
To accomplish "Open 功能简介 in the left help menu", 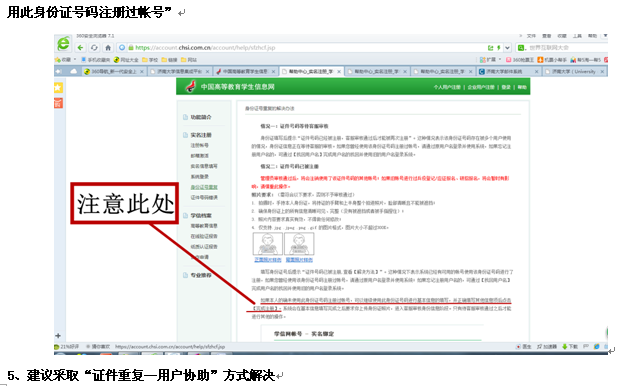I will (201, 117).
